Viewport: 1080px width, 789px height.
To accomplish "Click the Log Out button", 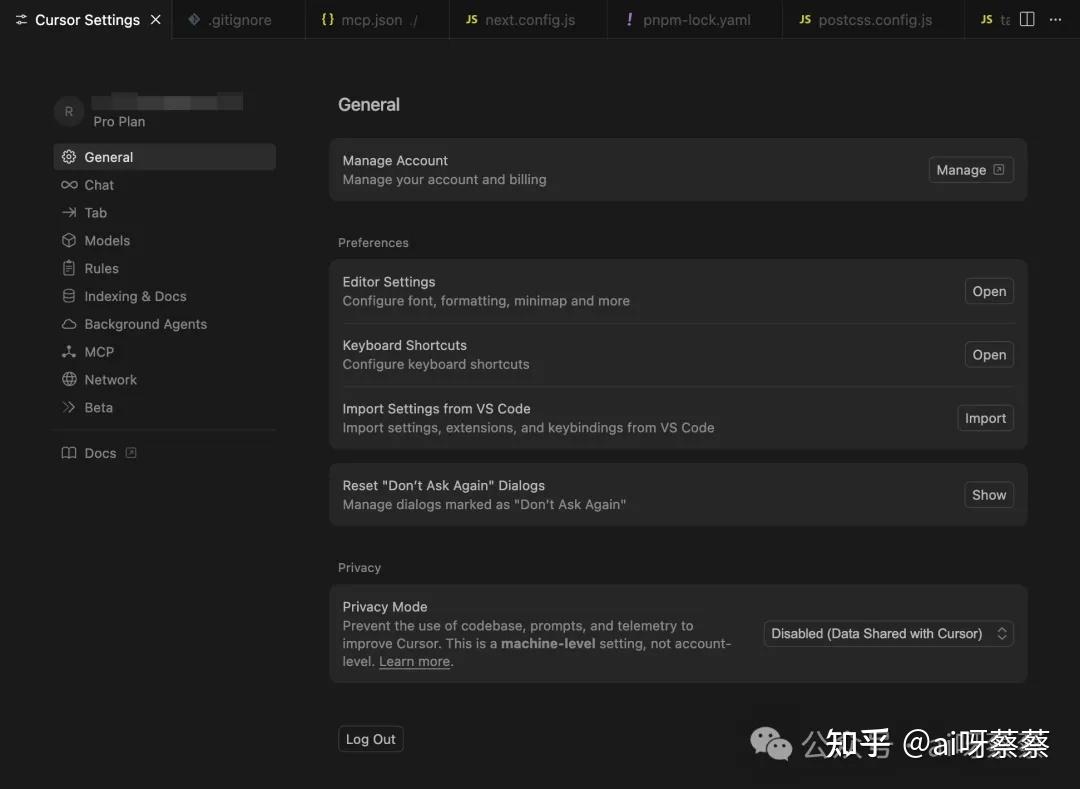I will 370,738.
